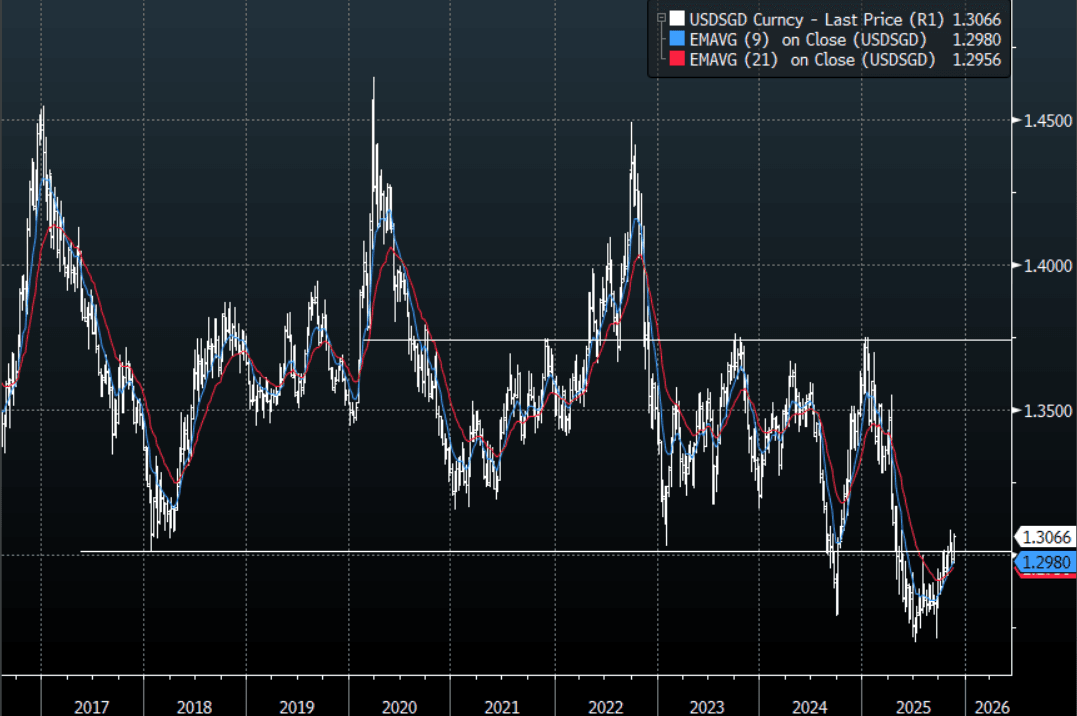
Task: Click the blue EMAVG (9) color swatch
Action: click(x=678, y=39)
